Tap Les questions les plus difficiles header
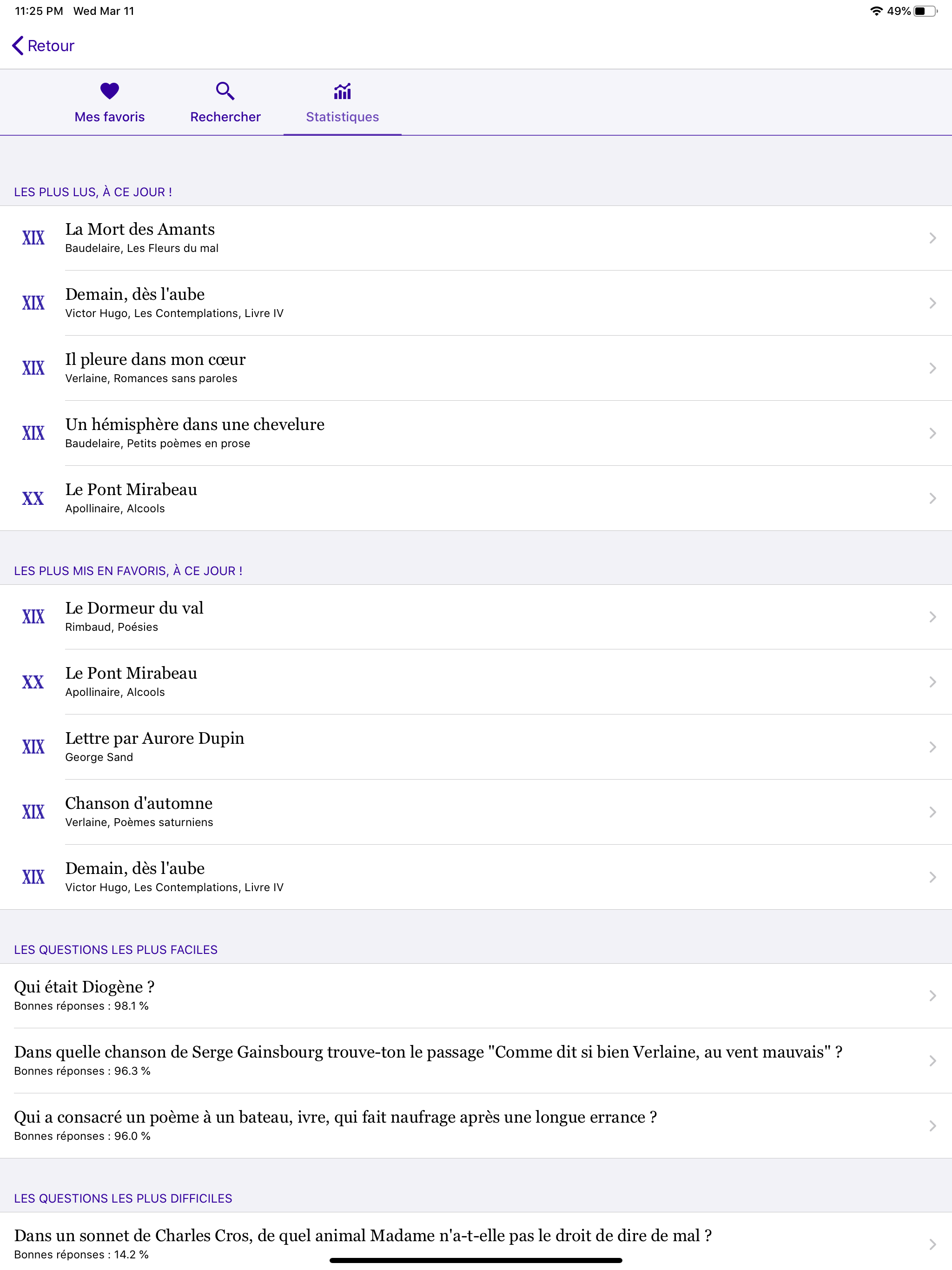Image resolution: width=952 pixels, height=1270 pixels. click(x=123, y=1198)
